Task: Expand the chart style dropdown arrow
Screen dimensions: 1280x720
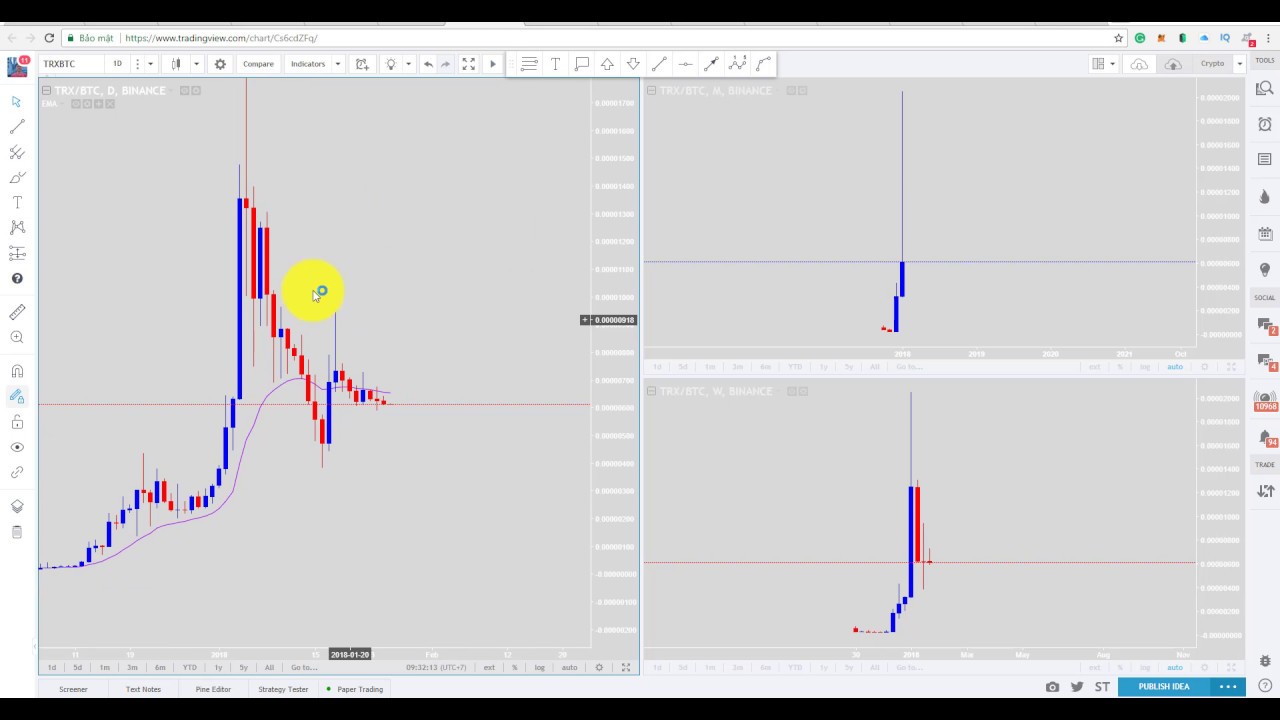Action: (x=196, y=64)
